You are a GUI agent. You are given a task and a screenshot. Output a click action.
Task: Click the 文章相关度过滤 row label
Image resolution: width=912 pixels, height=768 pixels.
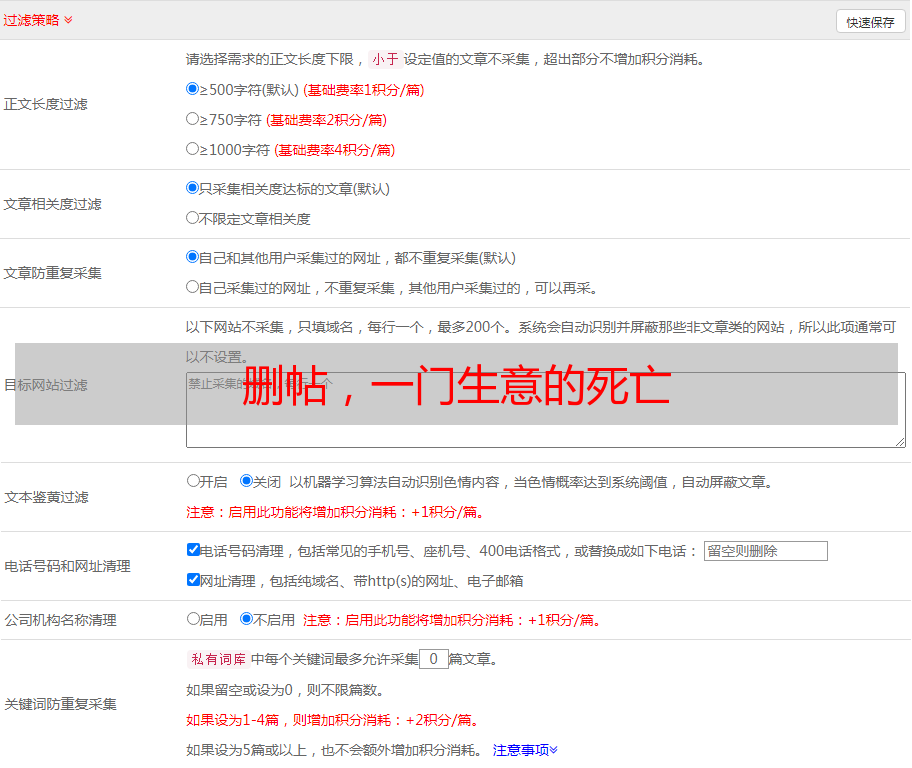pyautogui.click(x=52, y=204)
